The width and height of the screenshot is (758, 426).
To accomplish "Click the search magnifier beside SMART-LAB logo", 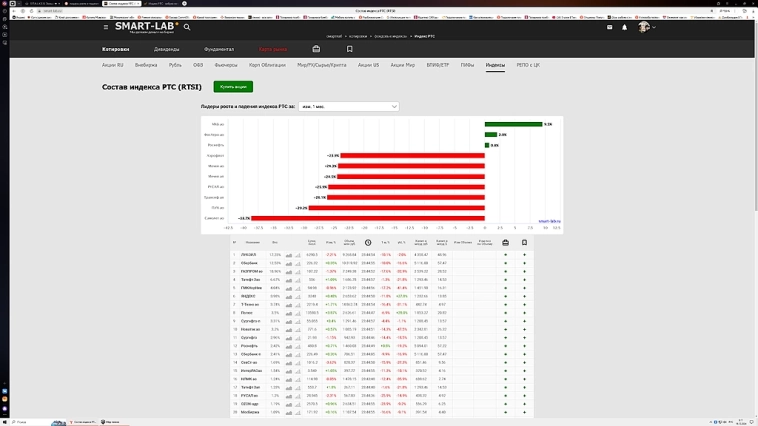I will [187, 27].
